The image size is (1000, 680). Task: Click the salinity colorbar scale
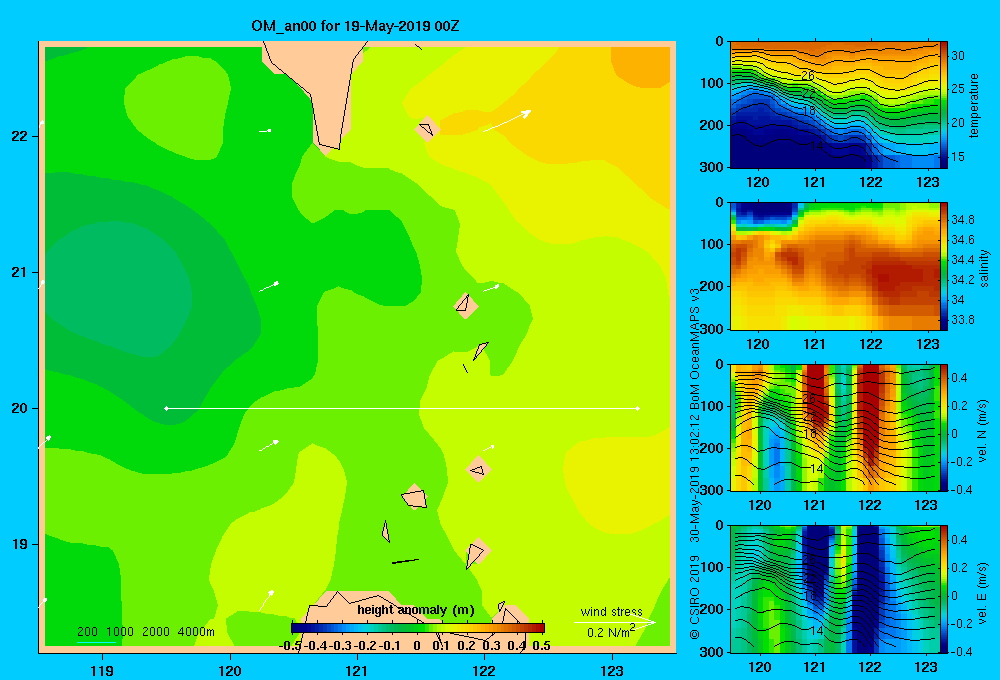tap(944, 266)
